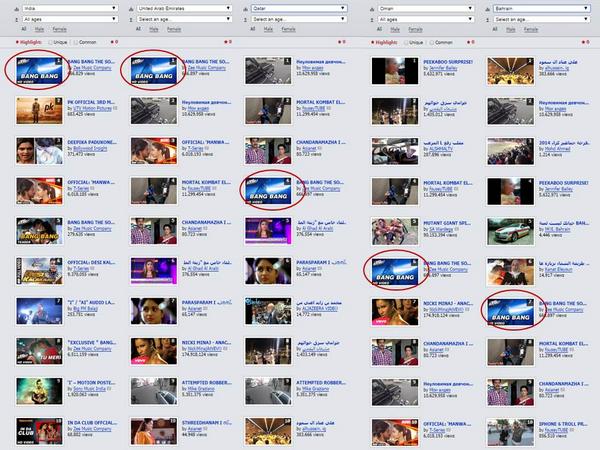Image resolution: width=600 pixels, height=450 pixels.
Task: Open Bollywood Insight channel link
Action: [x=90, y=148]
